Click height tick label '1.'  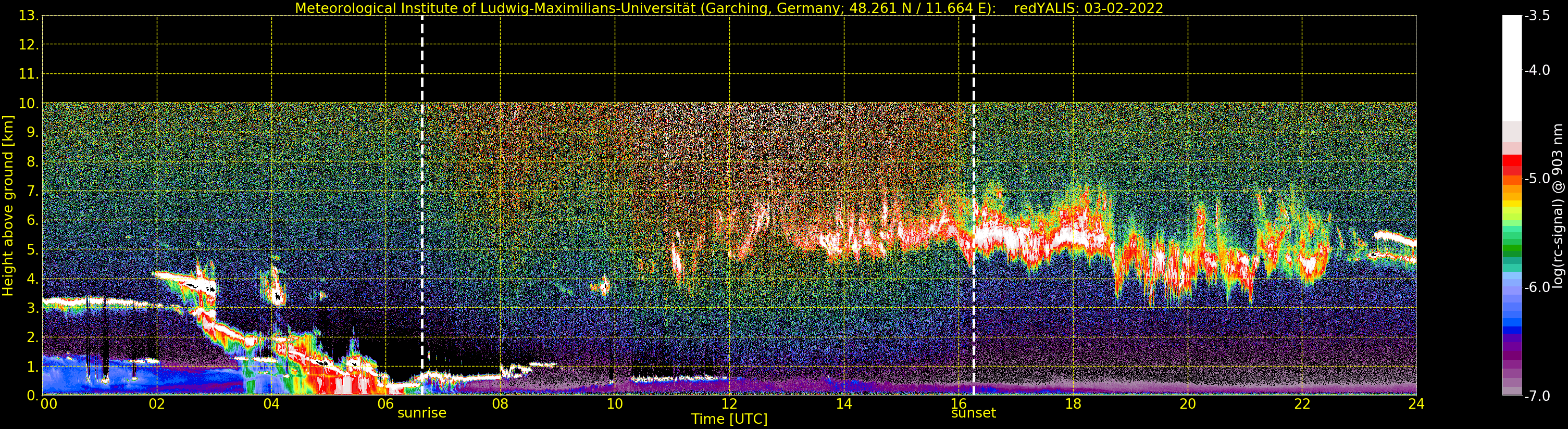[x=32, y=367]
